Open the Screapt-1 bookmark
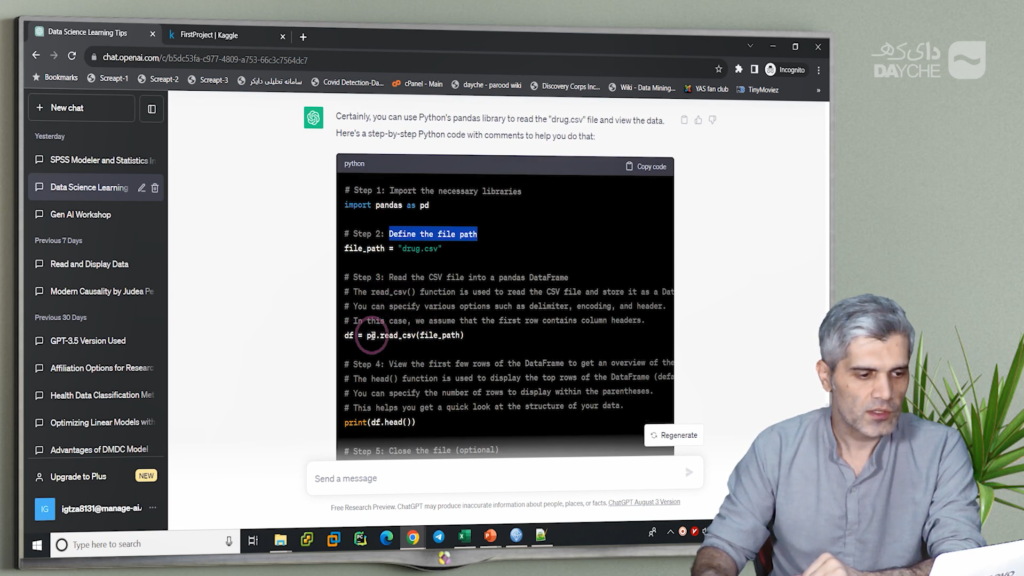 click(108, 78)
